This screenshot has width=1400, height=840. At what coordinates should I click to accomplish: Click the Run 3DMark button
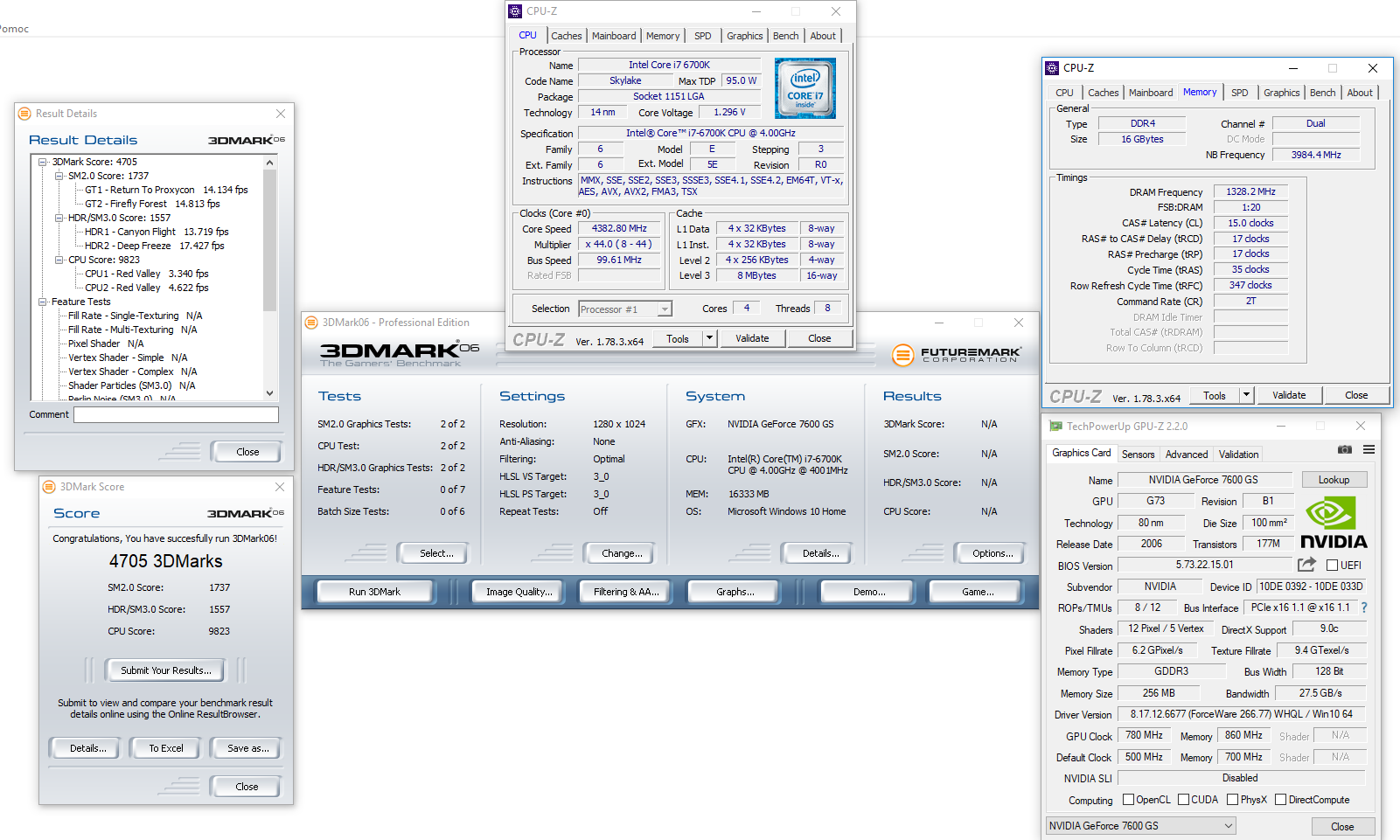pos(374,592)
